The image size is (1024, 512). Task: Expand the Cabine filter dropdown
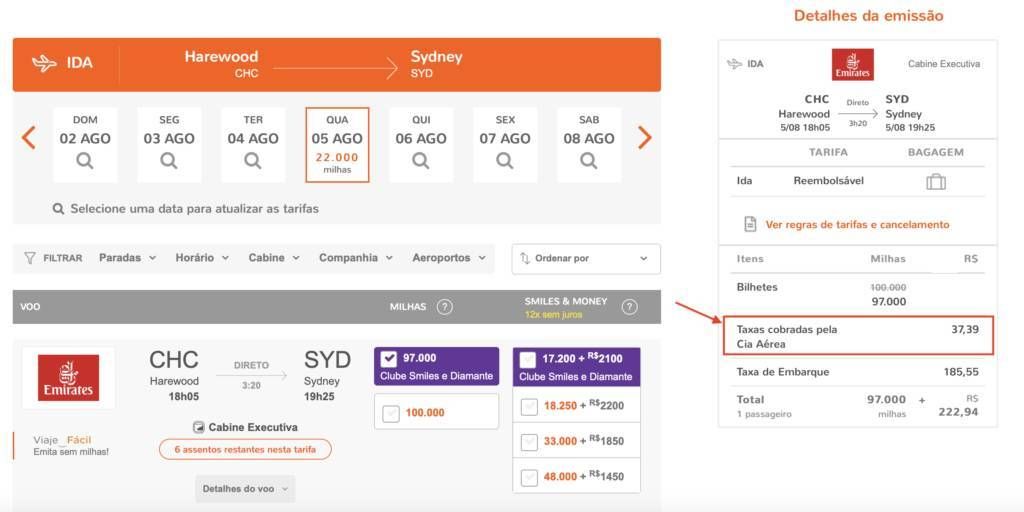[x=274, y=258]
